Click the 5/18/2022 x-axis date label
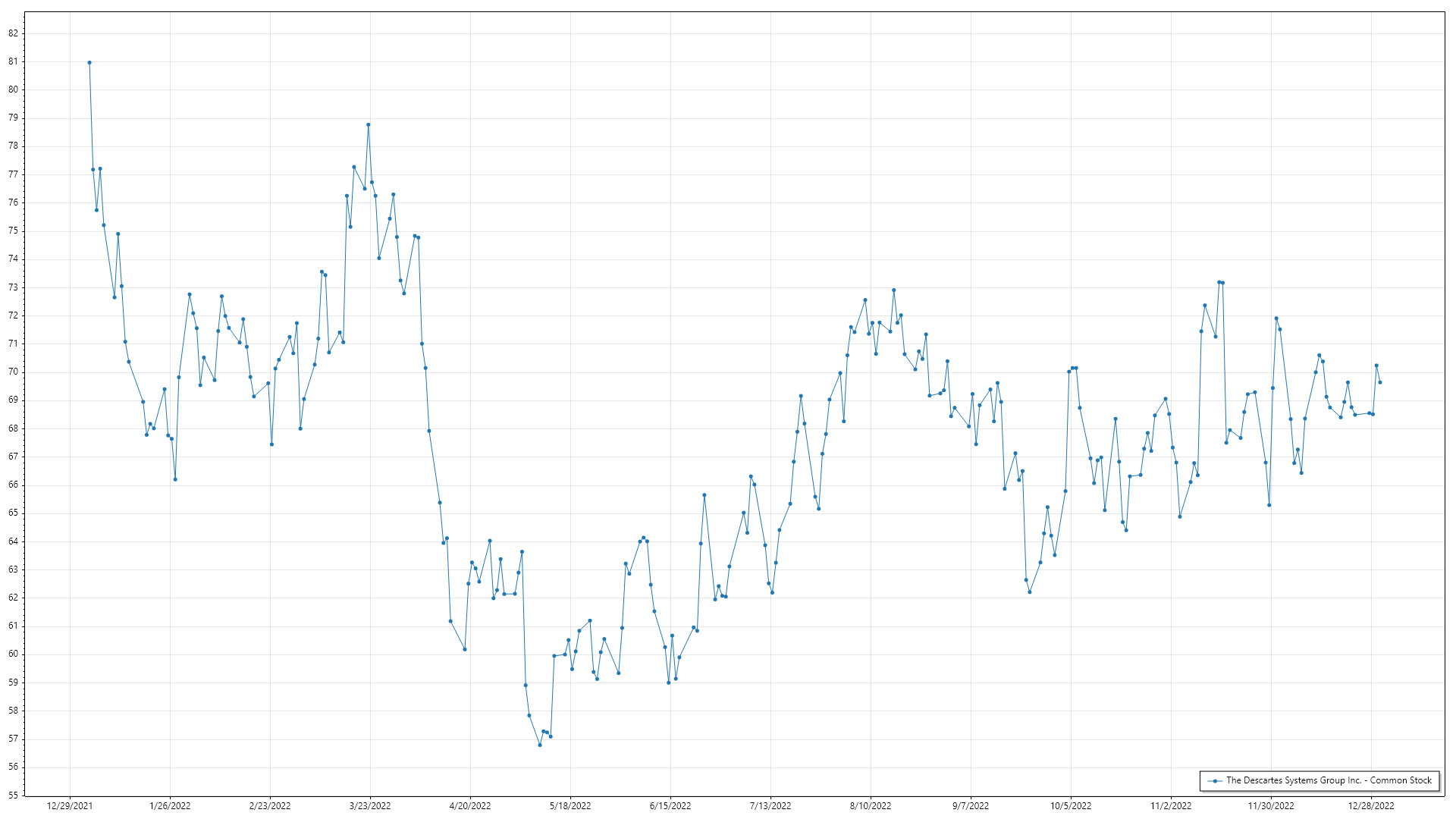The width and height of the screenshot is (1456, 819). click(x=570, y=805)
